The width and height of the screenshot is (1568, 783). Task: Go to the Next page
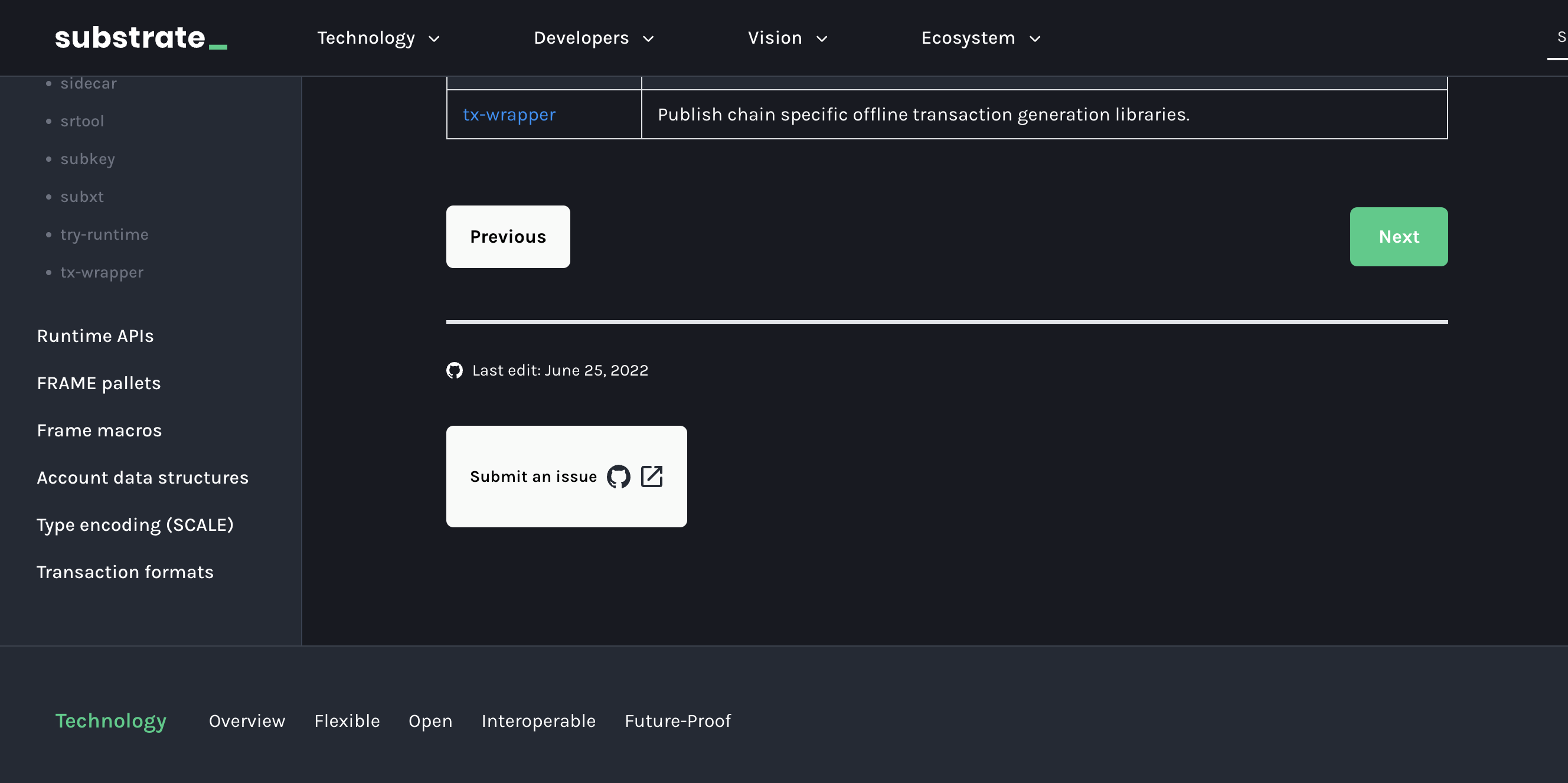pyautogui.click(x=1398, y=237)
